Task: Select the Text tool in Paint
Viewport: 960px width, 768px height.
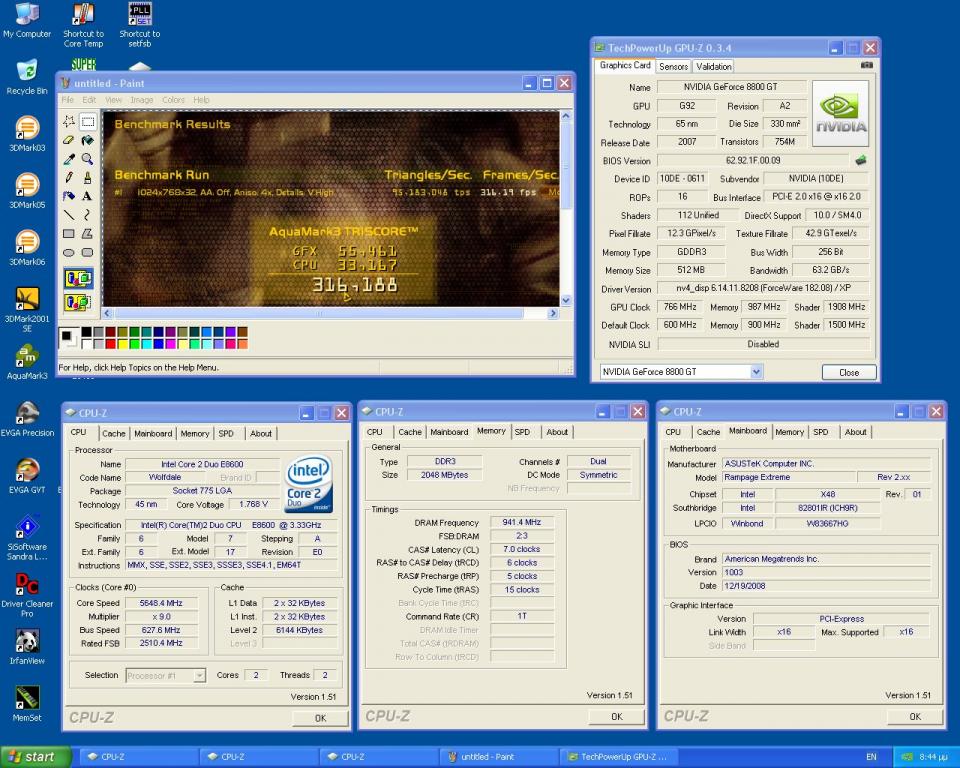Action: click(x=88, y=196)
